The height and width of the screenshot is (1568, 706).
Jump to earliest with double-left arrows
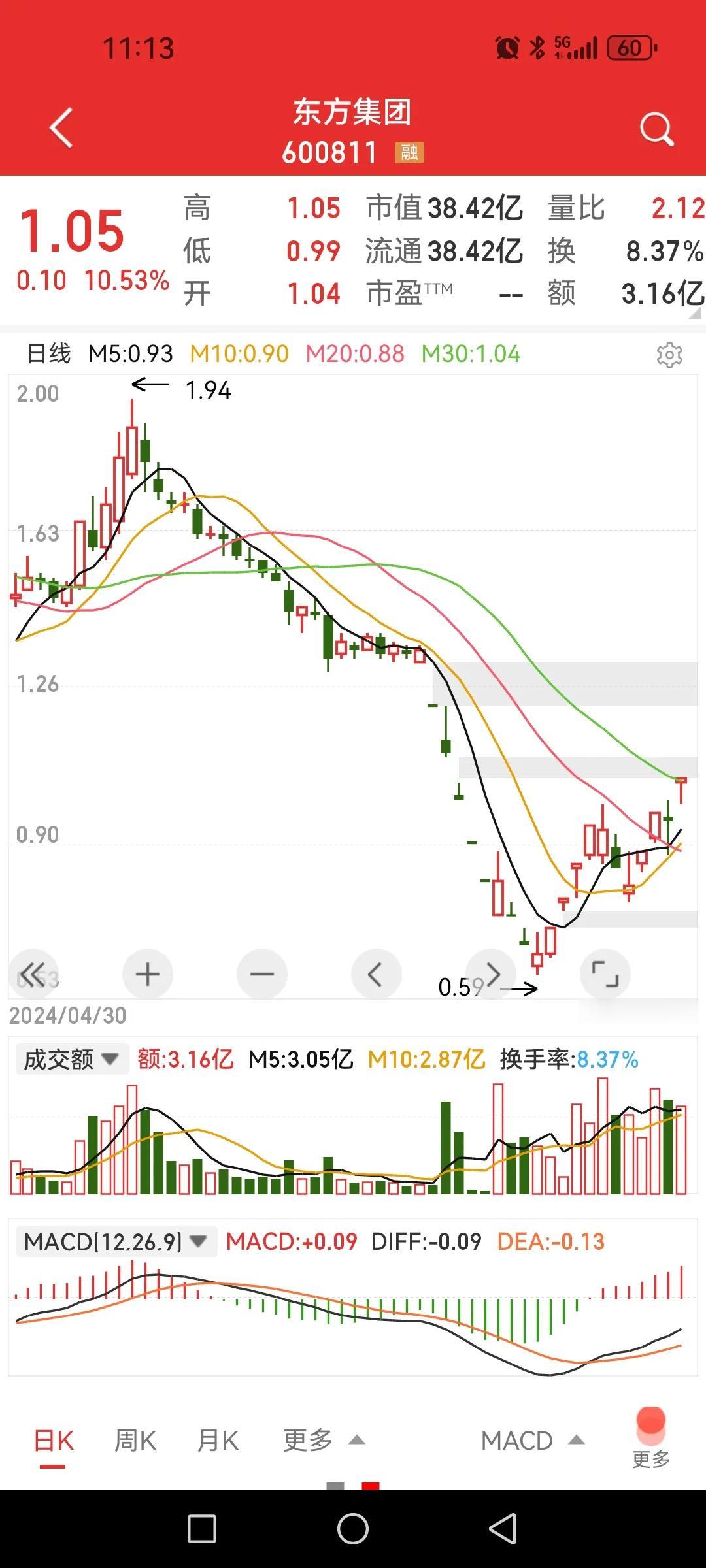pos(33,973)
